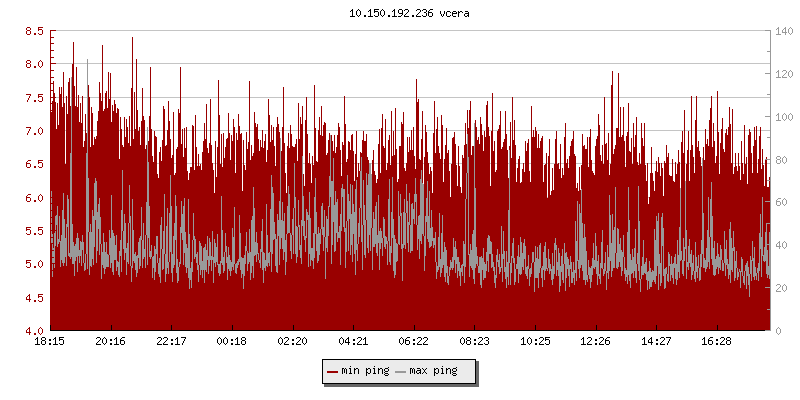Image resolution: width=800 pixels, height=400 pixels.
Task: Click the gray max ping legend swatch
Action: click(x=402, y=371)
